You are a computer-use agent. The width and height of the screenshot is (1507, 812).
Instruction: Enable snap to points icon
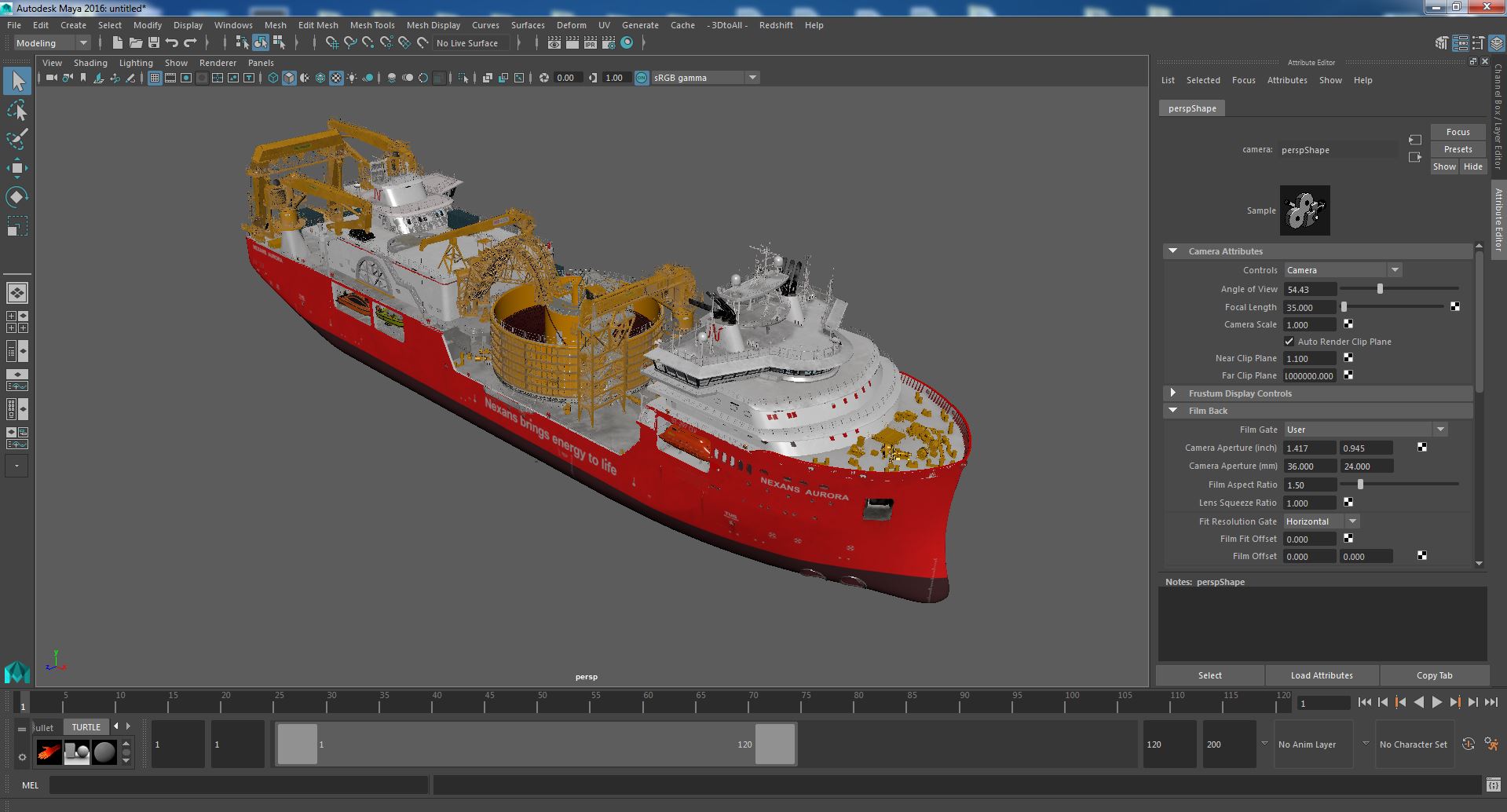368,43
